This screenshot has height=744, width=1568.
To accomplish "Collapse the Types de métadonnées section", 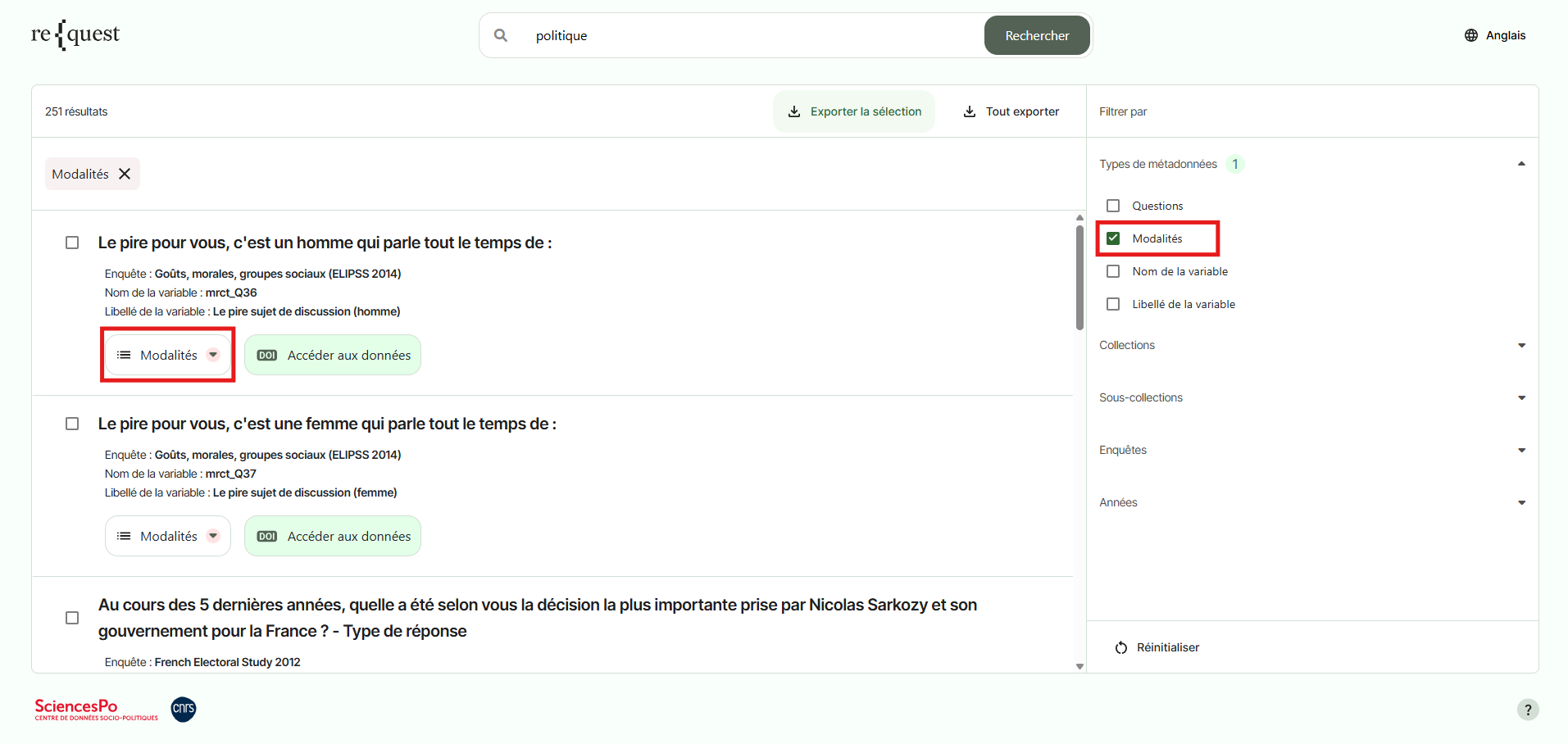I will tap(1521, 164).
